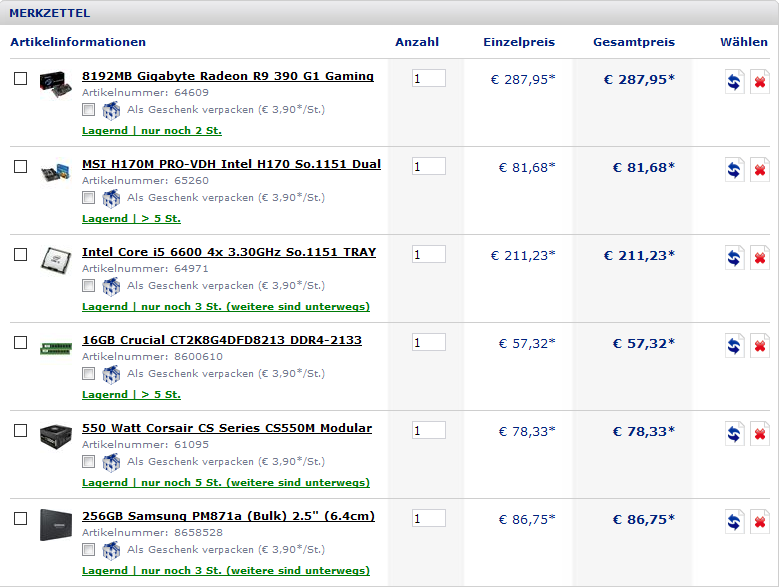The image size is (779, 587).
Task: Refresh 16GB Crucial DDR4-2133 row
Action: tap(734, 346)
